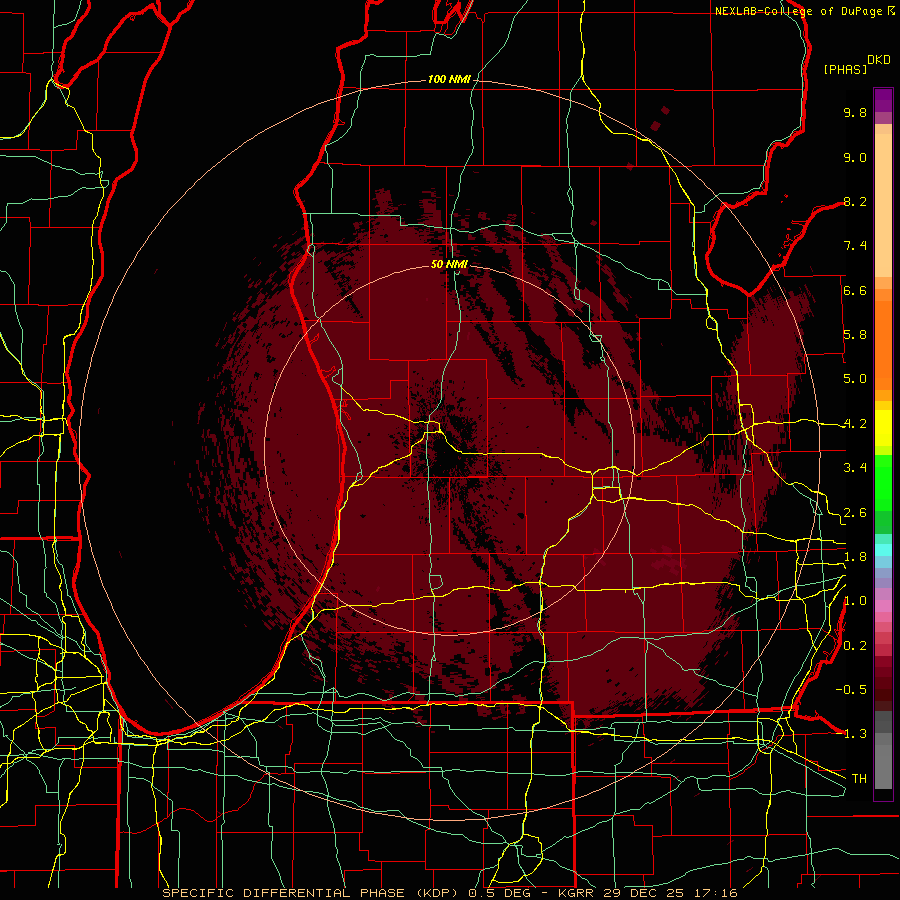
Task: Click the -0.5 legend value
Action: tap(851, 690)
